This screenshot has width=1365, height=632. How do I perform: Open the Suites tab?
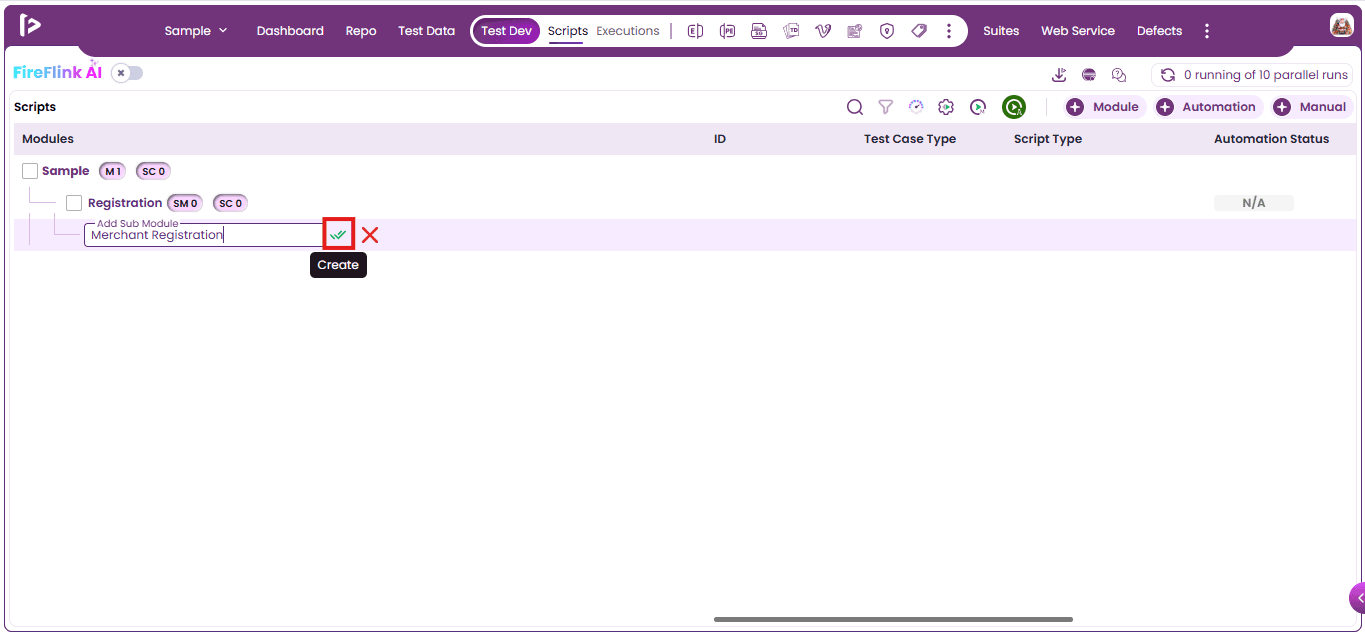1001,31
